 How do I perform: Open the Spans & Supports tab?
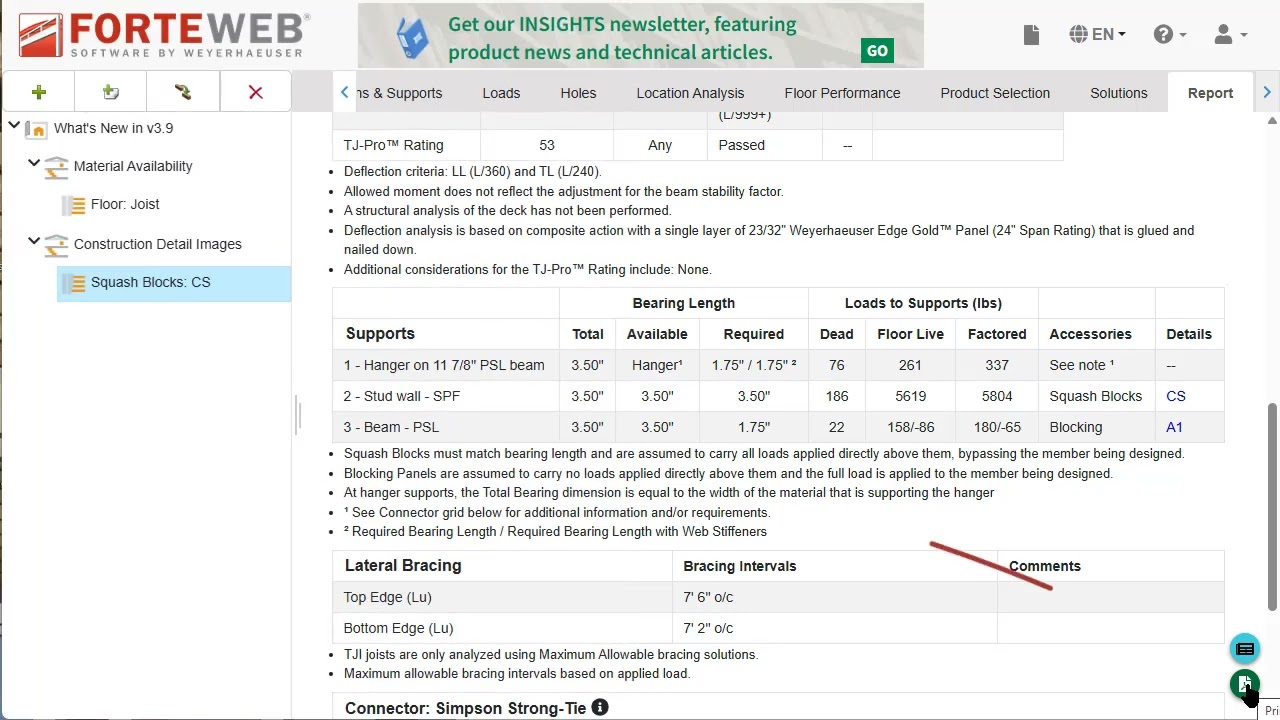tap(398, 93)
